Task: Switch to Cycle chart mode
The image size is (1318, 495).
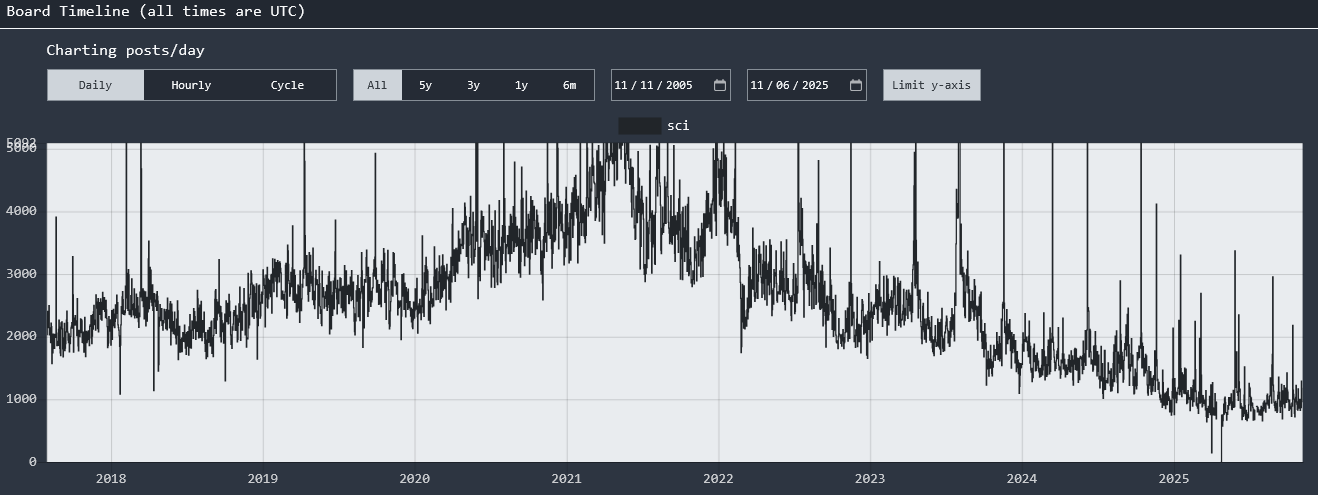Action: click(287, 85)
